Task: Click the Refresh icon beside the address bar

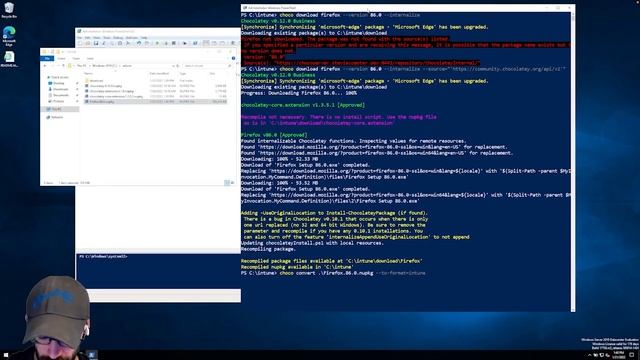Action: [x=178, y=66]
